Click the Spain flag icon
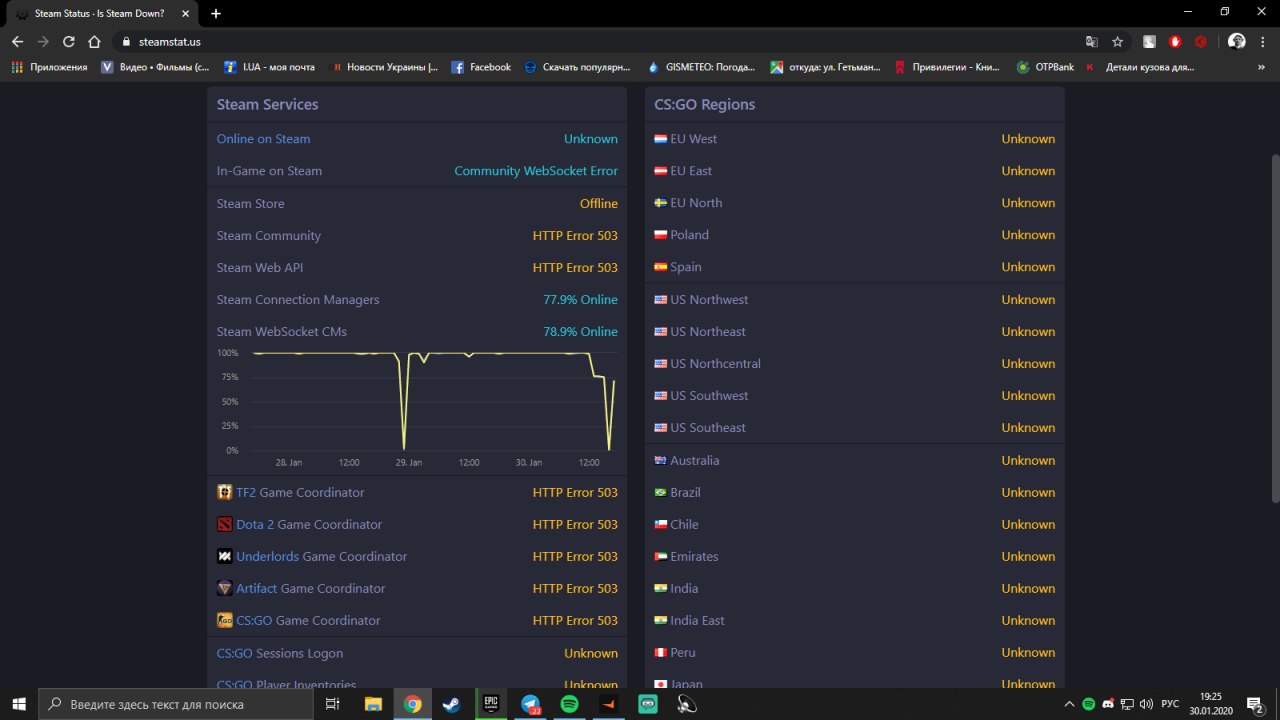Screen dimensions: 1280x720 click(x=660, y=267)
